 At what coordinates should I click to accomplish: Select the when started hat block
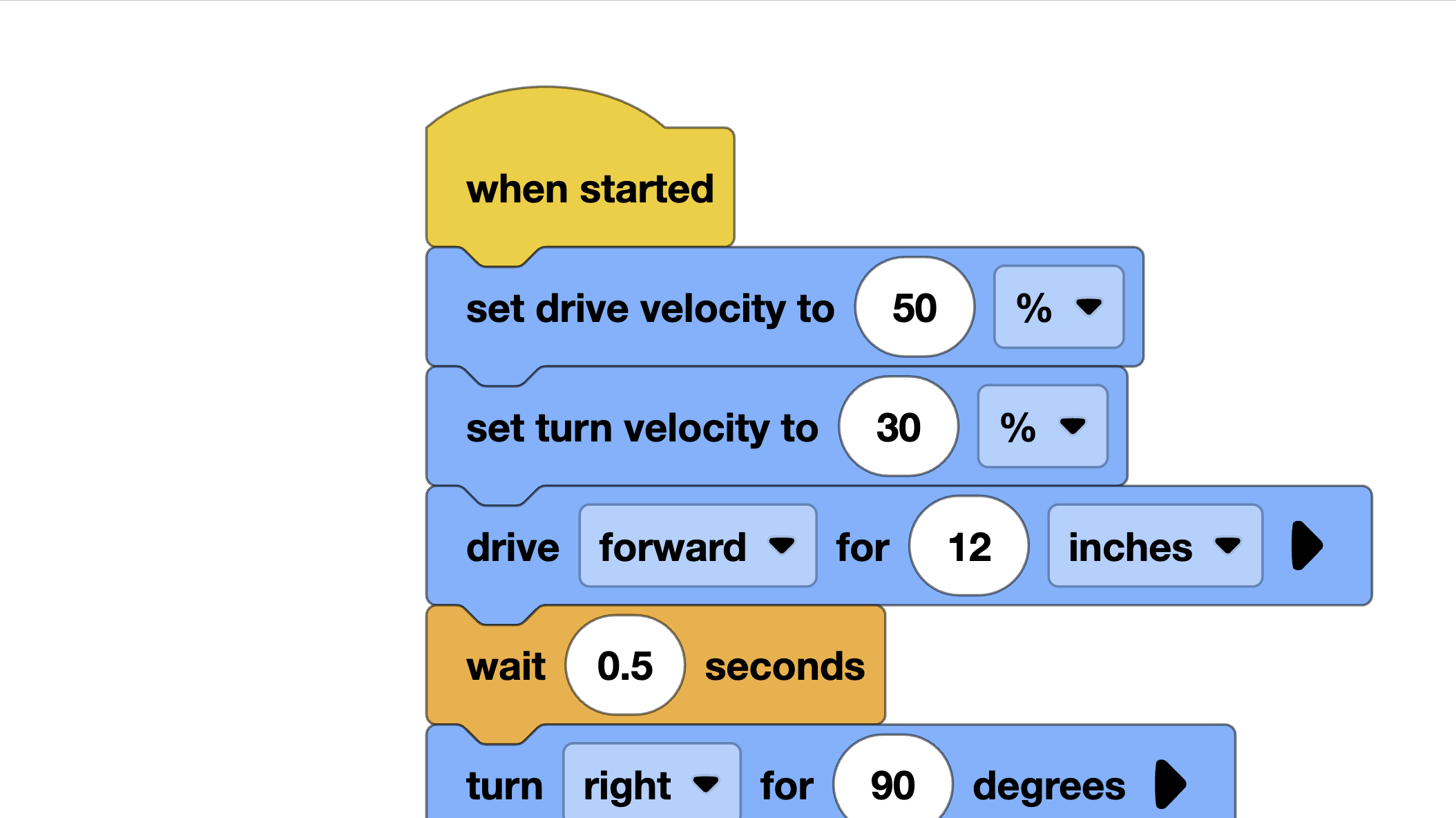tap(591, 188)
